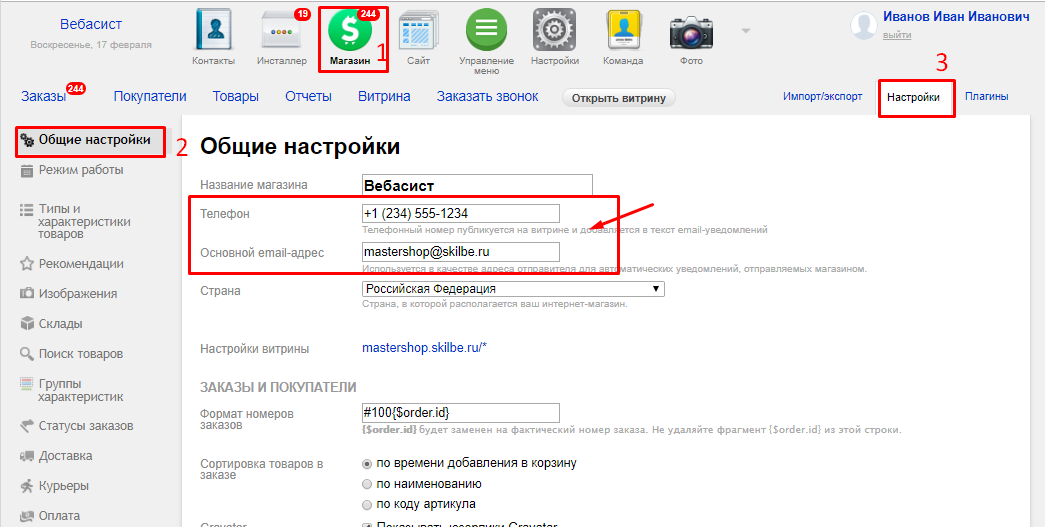Go to the Покупатели tab
The width and height of the screenshot is (1045, 527).
tap(150, 97)
